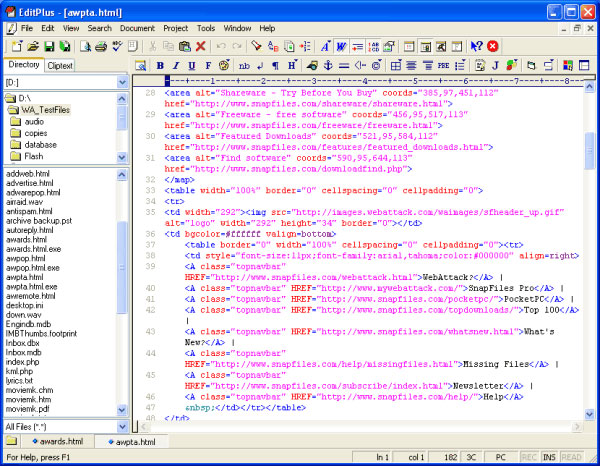Select the database folder

pos(41,145)
